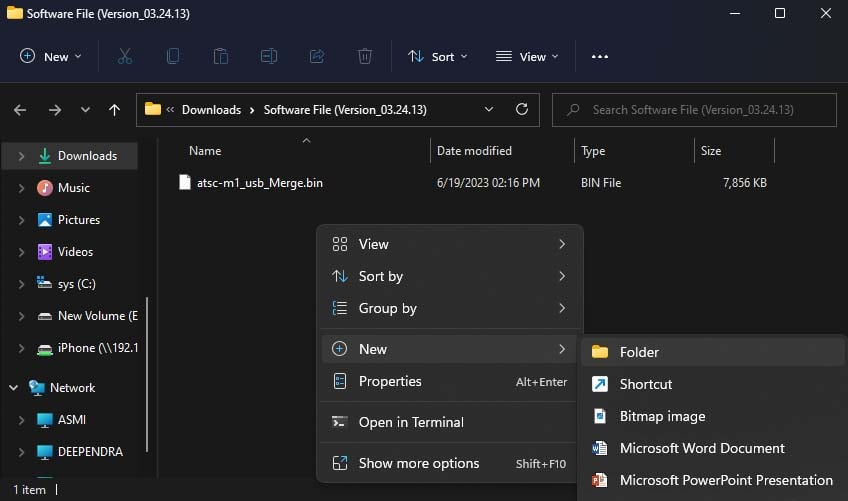Click the Paste clipboard icon
Viewport: 848px width, 501px height.
click(x=221, y=57)
